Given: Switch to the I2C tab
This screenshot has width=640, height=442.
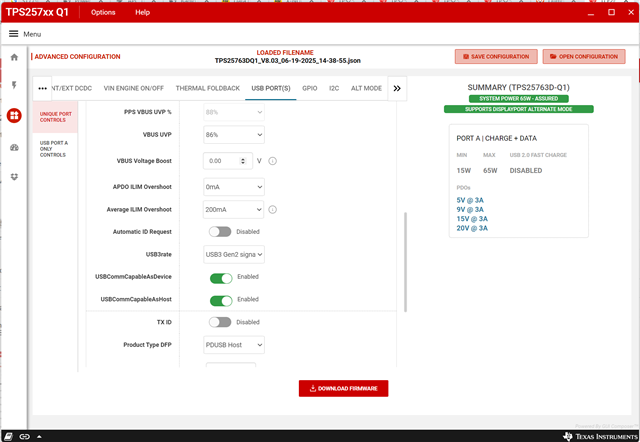Looking at the screenshot, I should tap(334, 88).
